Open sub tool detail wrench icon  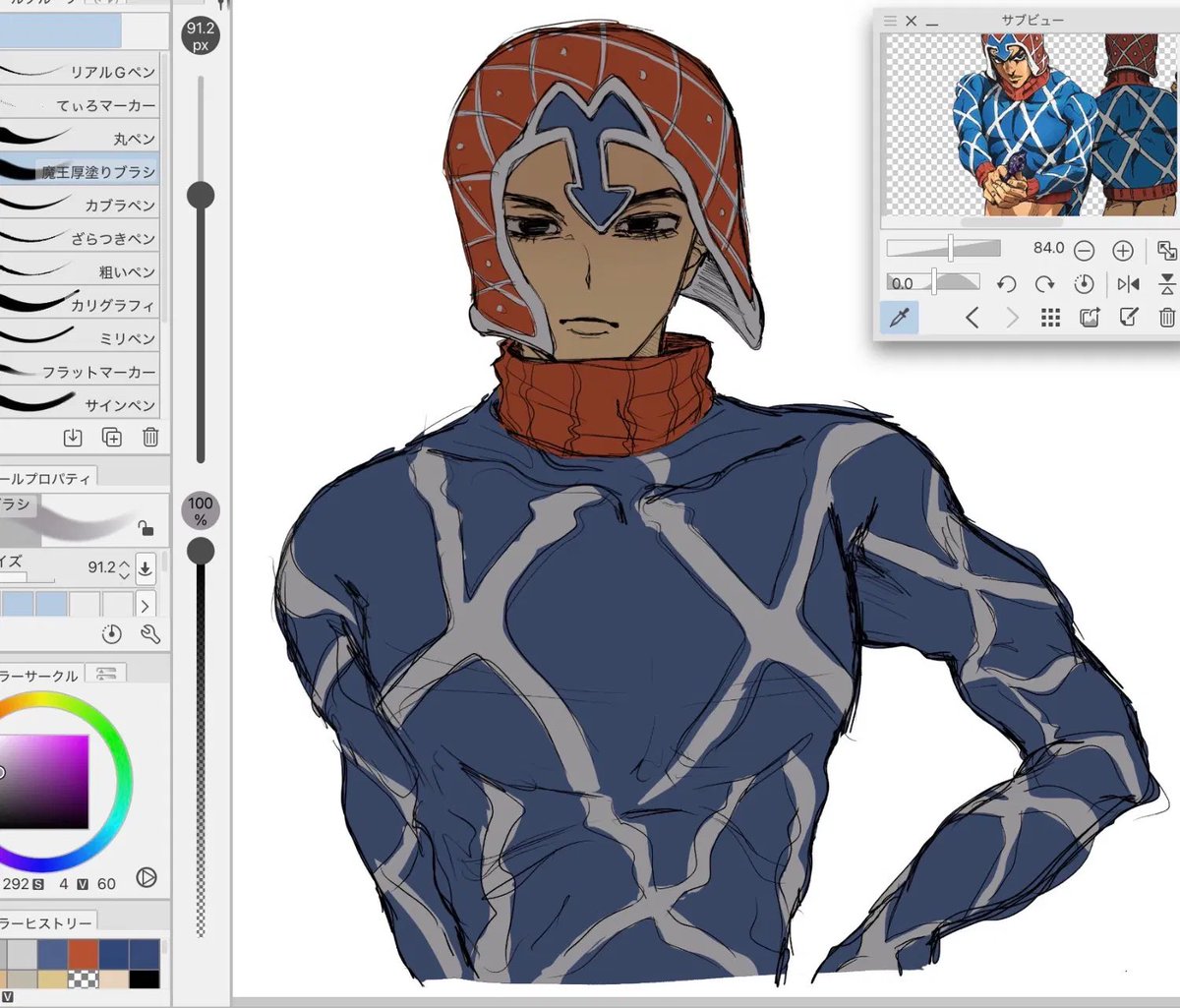click(x=149, y=634)
